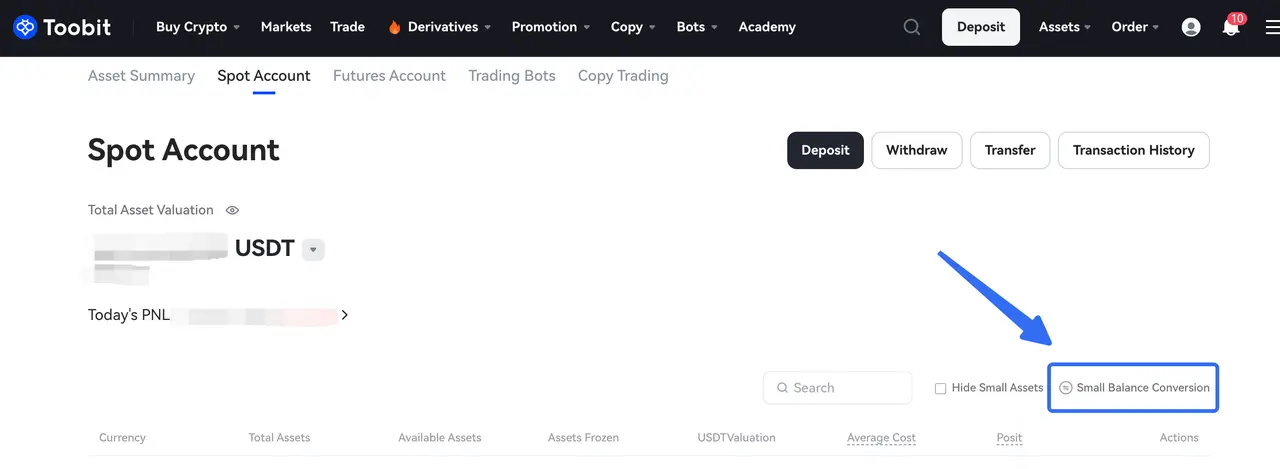Expand the Assets dropdown in header
This screenshot has width=1280, height=469.
coord(1065,27)
